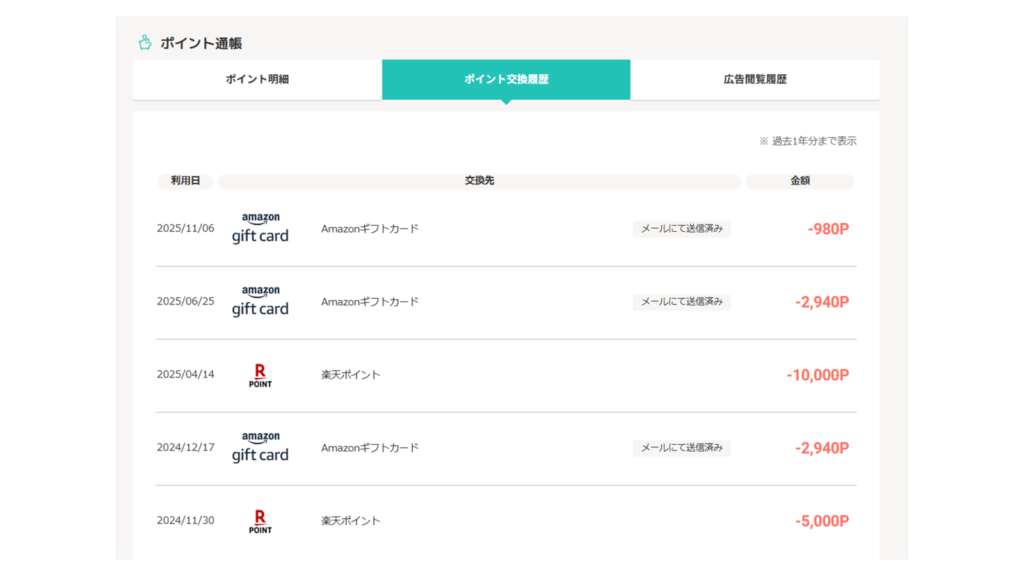Viewport: 1024px width, 576px height.
Task: Click the -980P amount
Action: (x=828, y=229)
